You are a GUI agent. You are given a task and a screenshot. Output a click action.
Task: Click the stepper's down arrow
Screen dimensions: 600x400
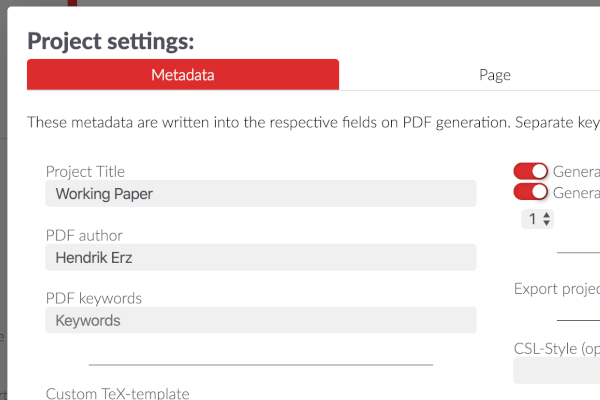(546, 223)
